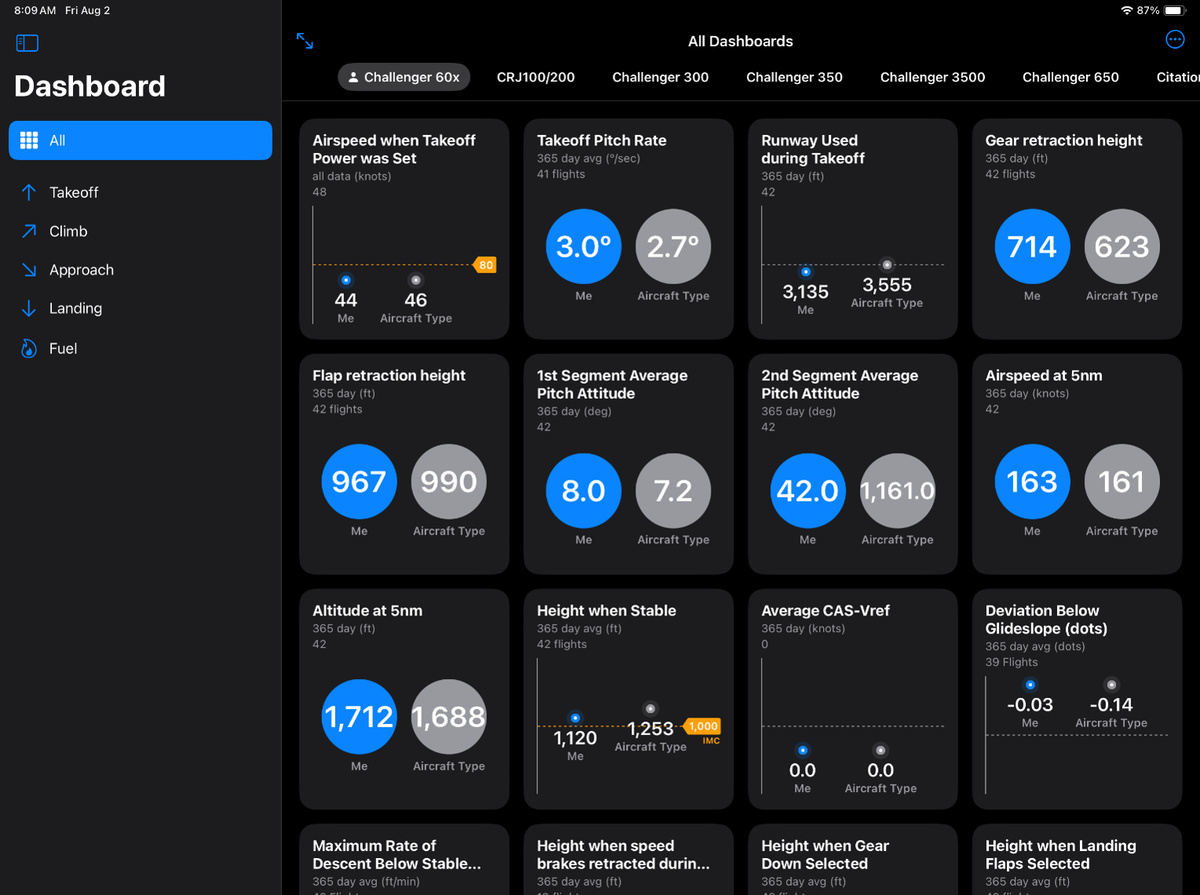Tap the Me bubble on Airspeed at 5nm
Screen dimensions: 1200x895
tap(1032, 481)
